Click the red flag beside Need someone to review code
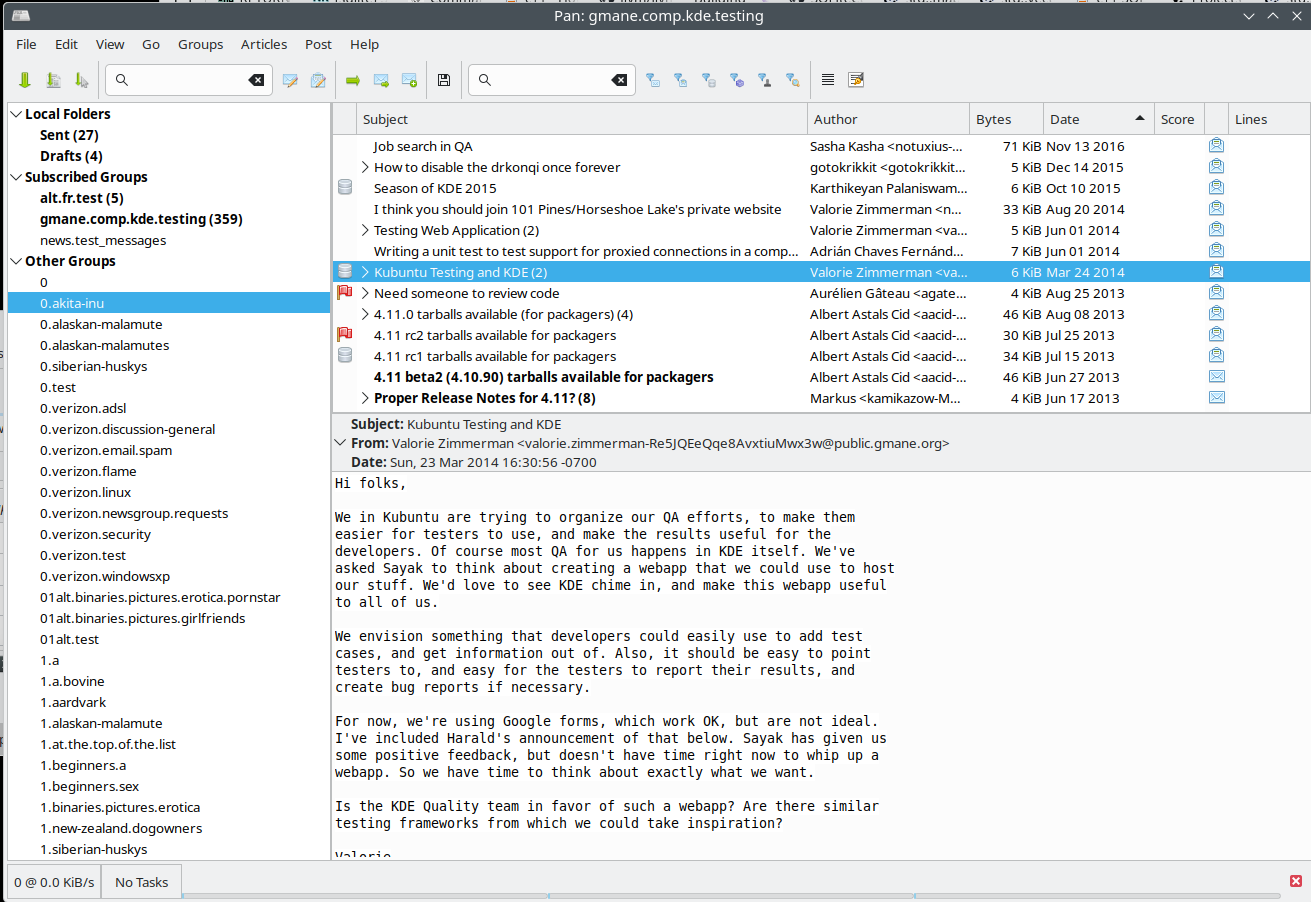The width and height of the screenshot is (1311, 902). [345, 293]
